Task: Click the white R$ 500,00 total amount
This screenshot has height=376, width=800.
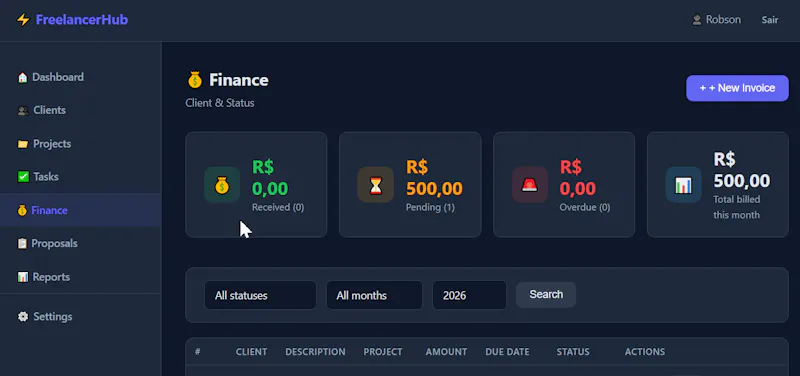Action: tap(742, 170)
